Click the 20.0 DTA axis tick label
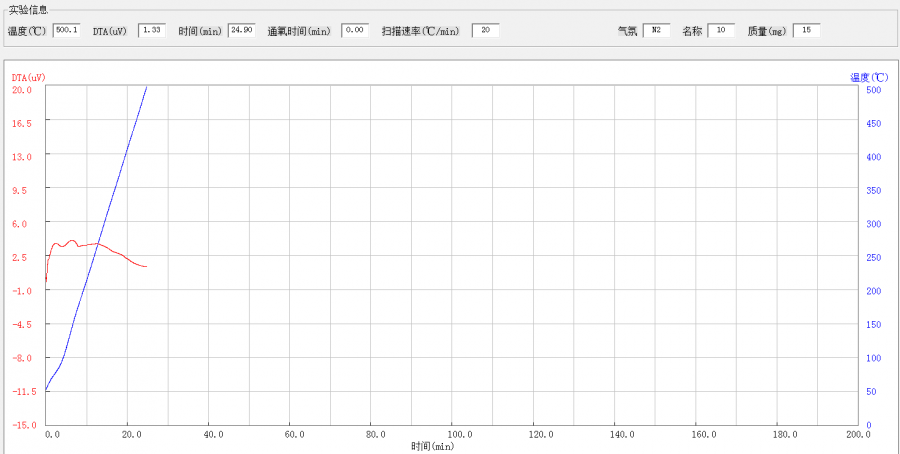The width and height of the screenshot is (900, 454). tap(22, 89)
